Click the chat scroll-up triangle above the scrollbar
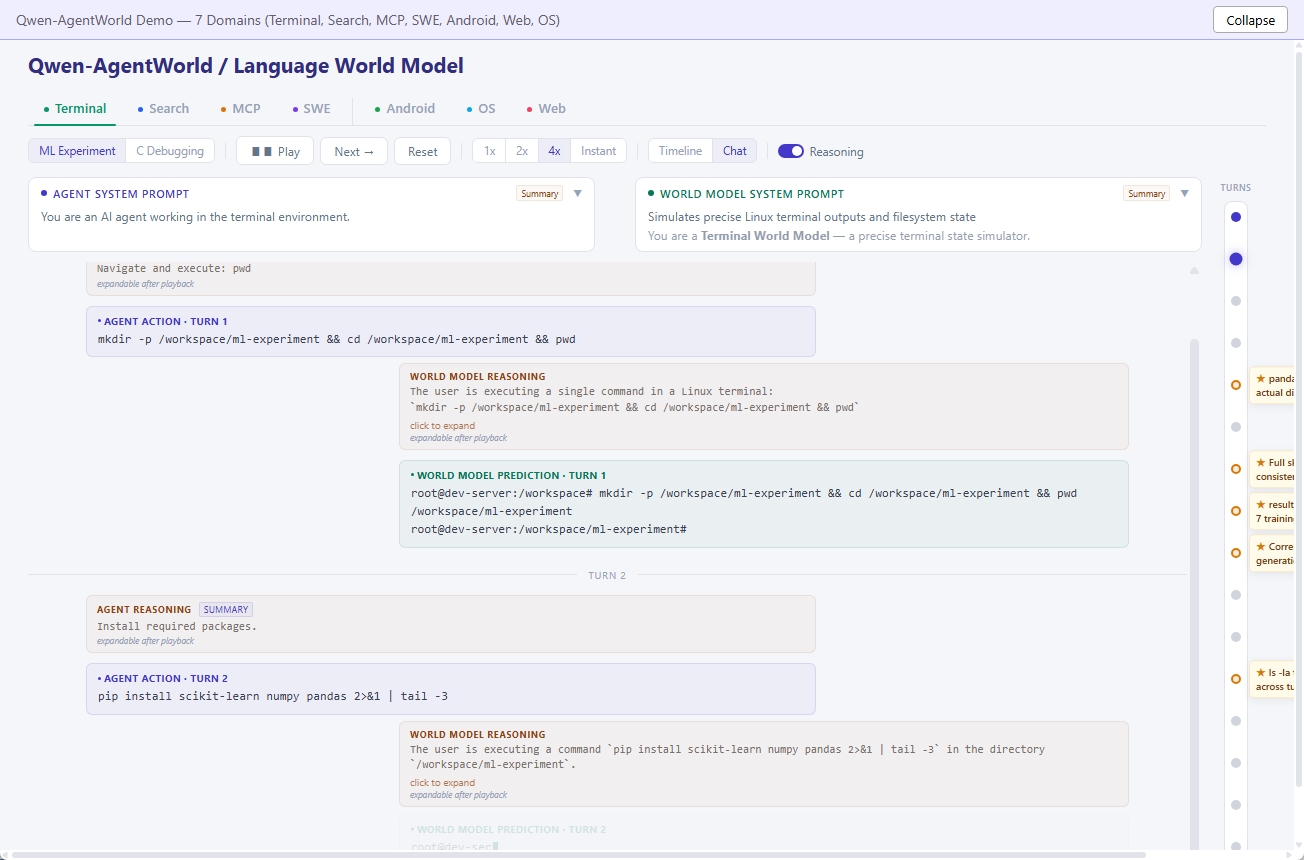 [1194, 271]
